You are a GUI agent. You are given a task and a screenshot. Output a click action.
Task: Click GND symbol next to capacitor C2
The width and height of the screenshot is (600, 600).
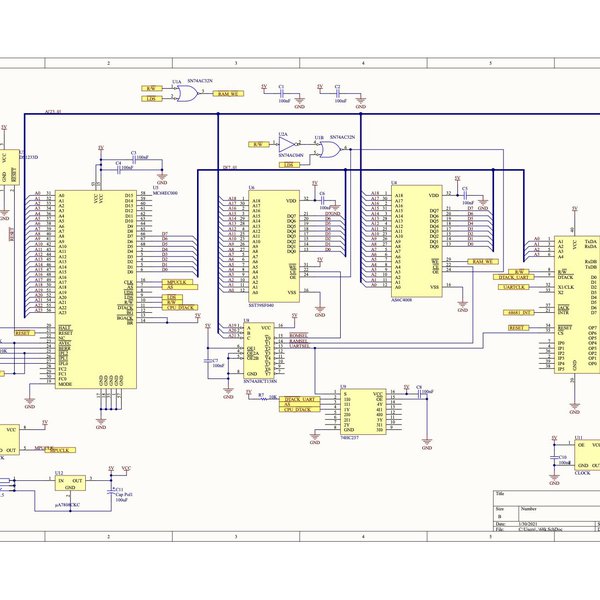tap(360, 103)
